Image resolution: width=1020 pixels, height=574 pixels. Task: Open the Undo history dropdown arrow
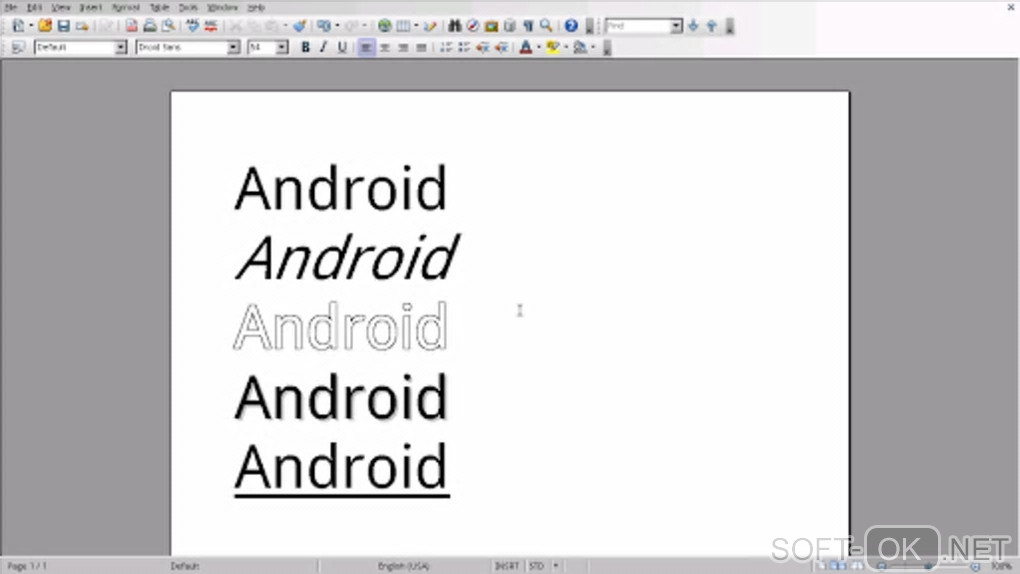click(x=336, y=26)
